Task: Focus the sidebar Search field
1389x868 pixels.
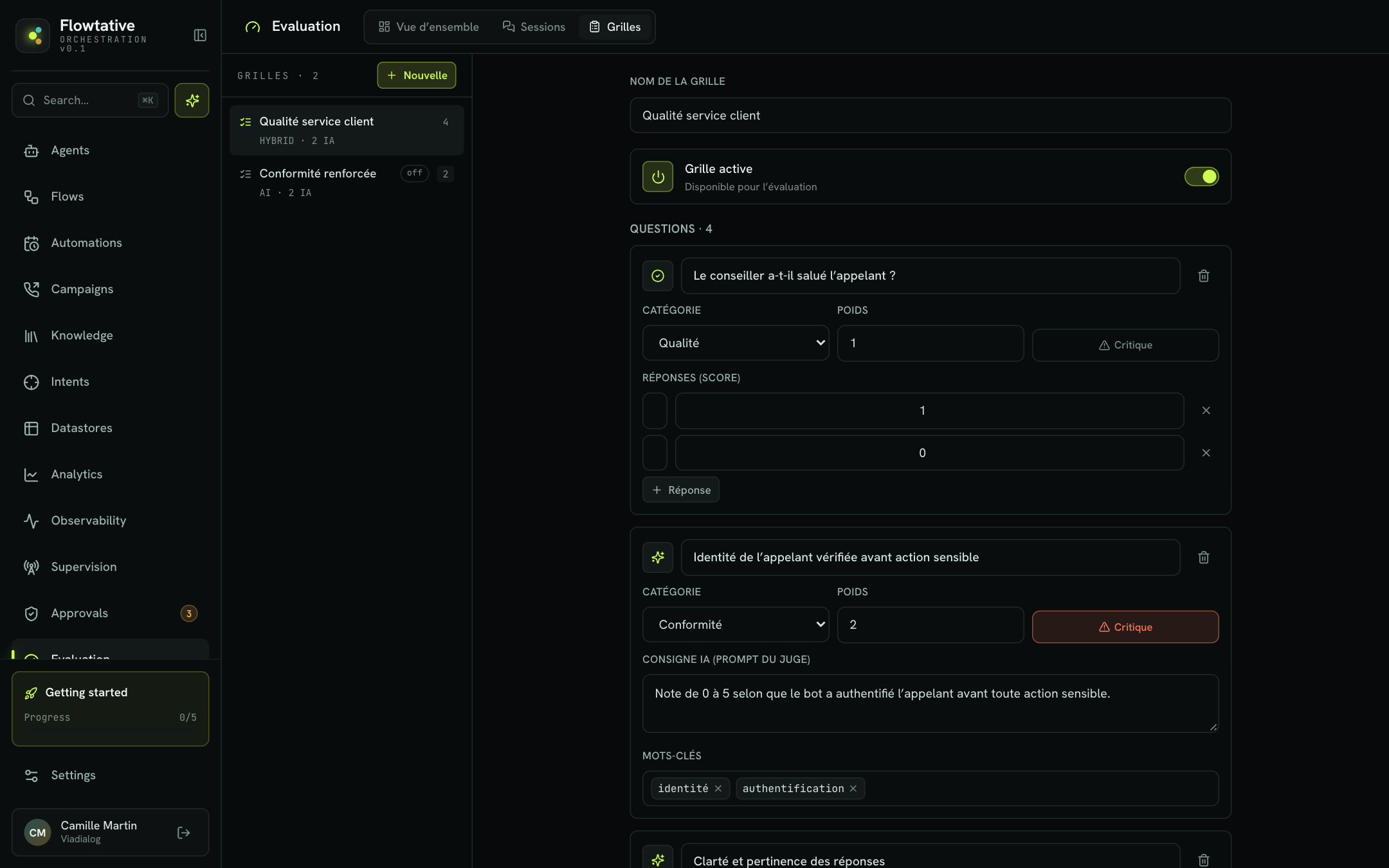Action: pyautogui.click(x=90, y=100)
